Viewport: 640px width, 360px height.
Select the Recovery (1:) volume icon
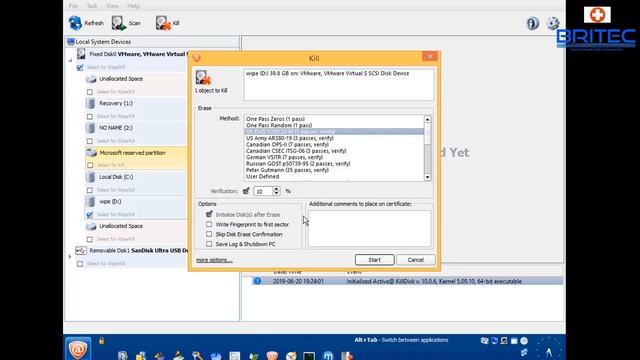click(91, 103)
